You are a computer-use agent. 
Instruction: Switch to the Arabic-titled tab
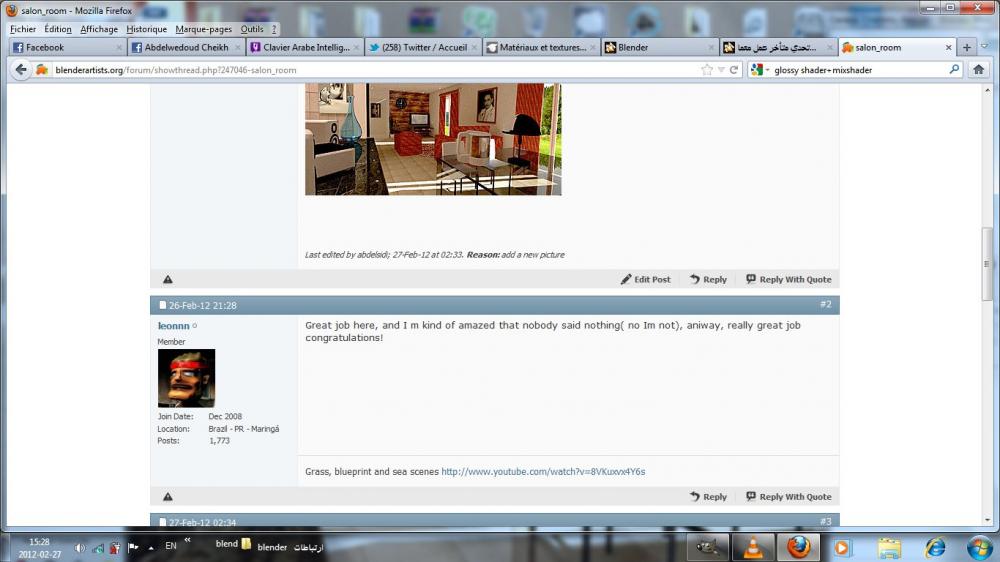pos(777,47)
